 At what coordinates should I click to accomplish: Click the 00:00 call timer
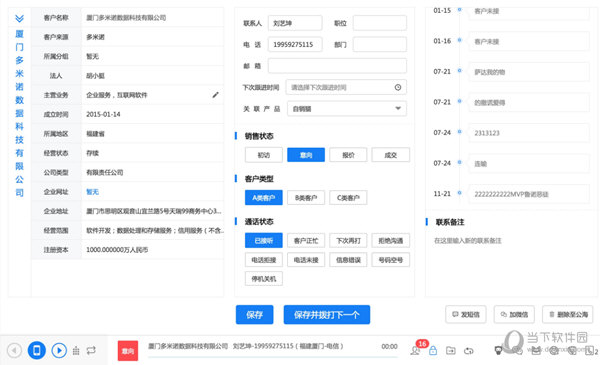coord(389,346)
